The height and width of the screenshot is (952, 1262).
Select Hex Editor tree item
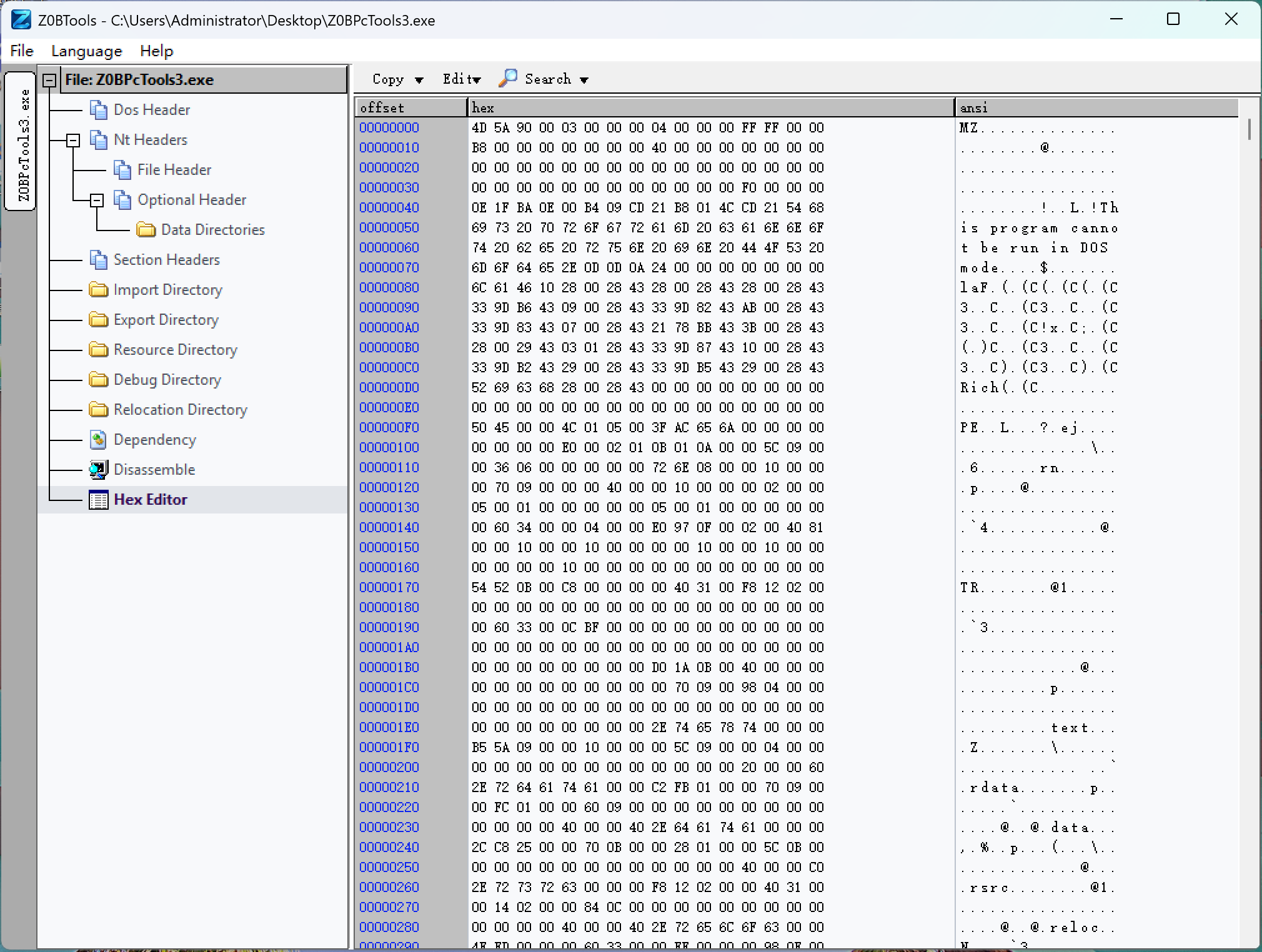coord(151,500)
